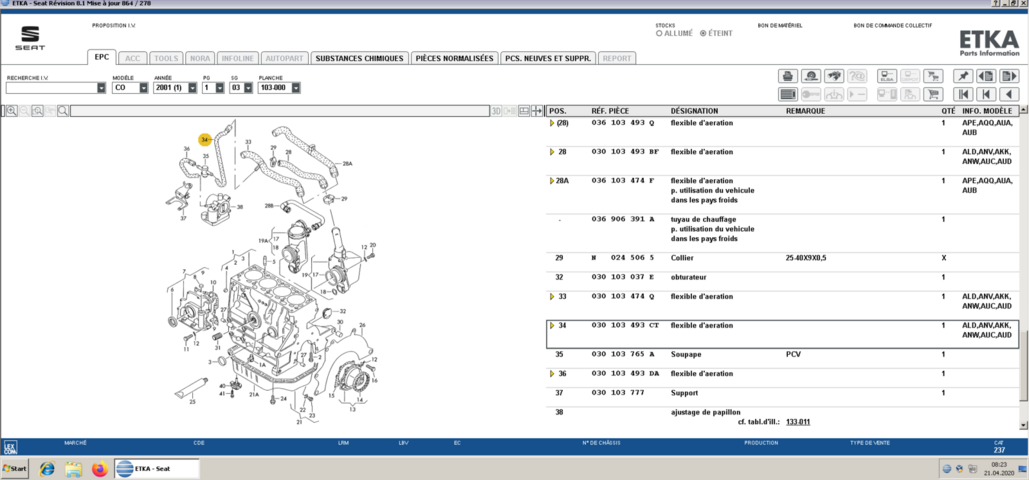1029x480 pixels.
Task: Open the PLANCHE dropdown 103-000
Action: point(296,87)
